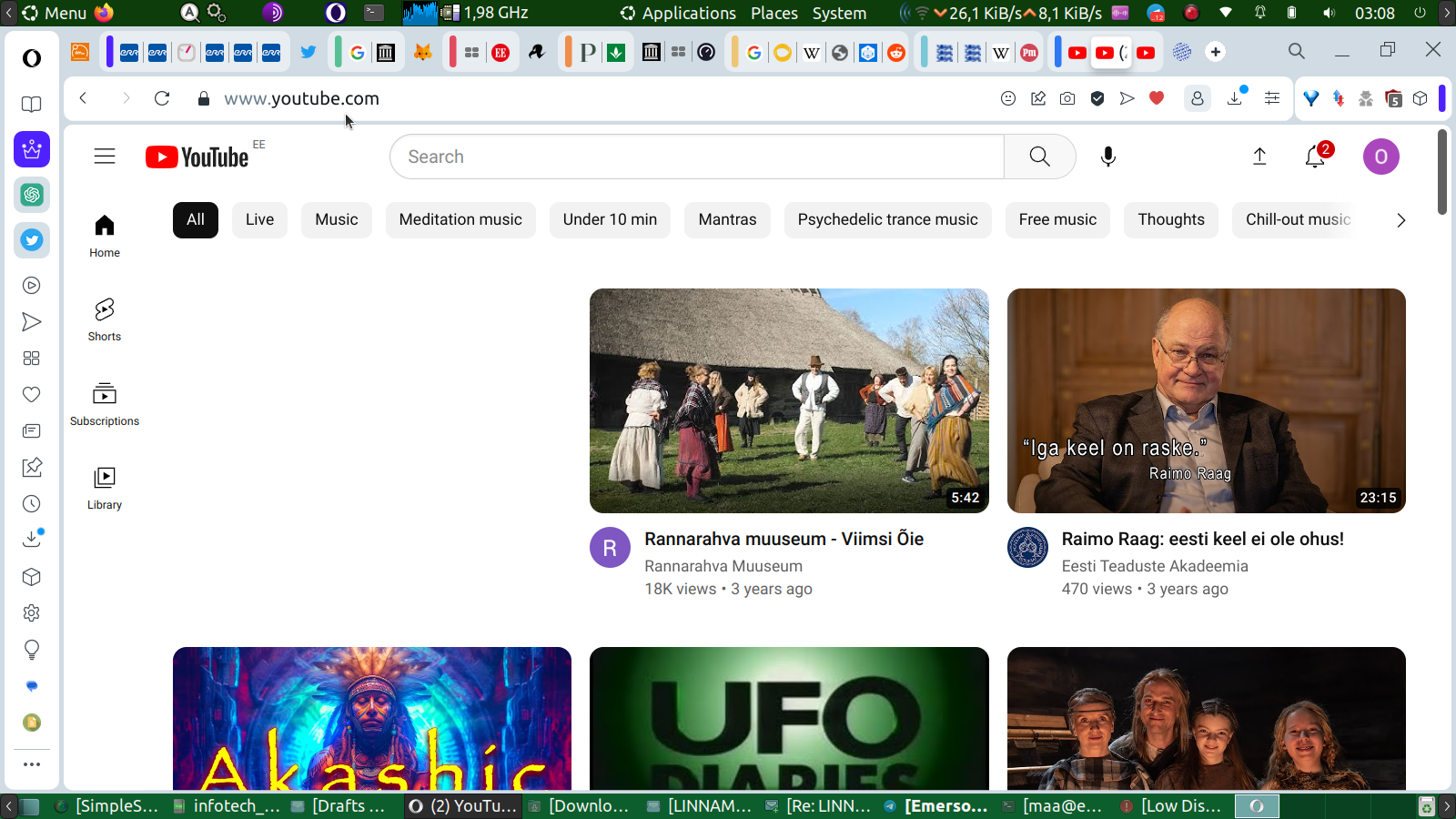This screenshot has height=819, width=1456.
Task: Open Twitter panel in Opera sidebar
Action: (32, 240)
